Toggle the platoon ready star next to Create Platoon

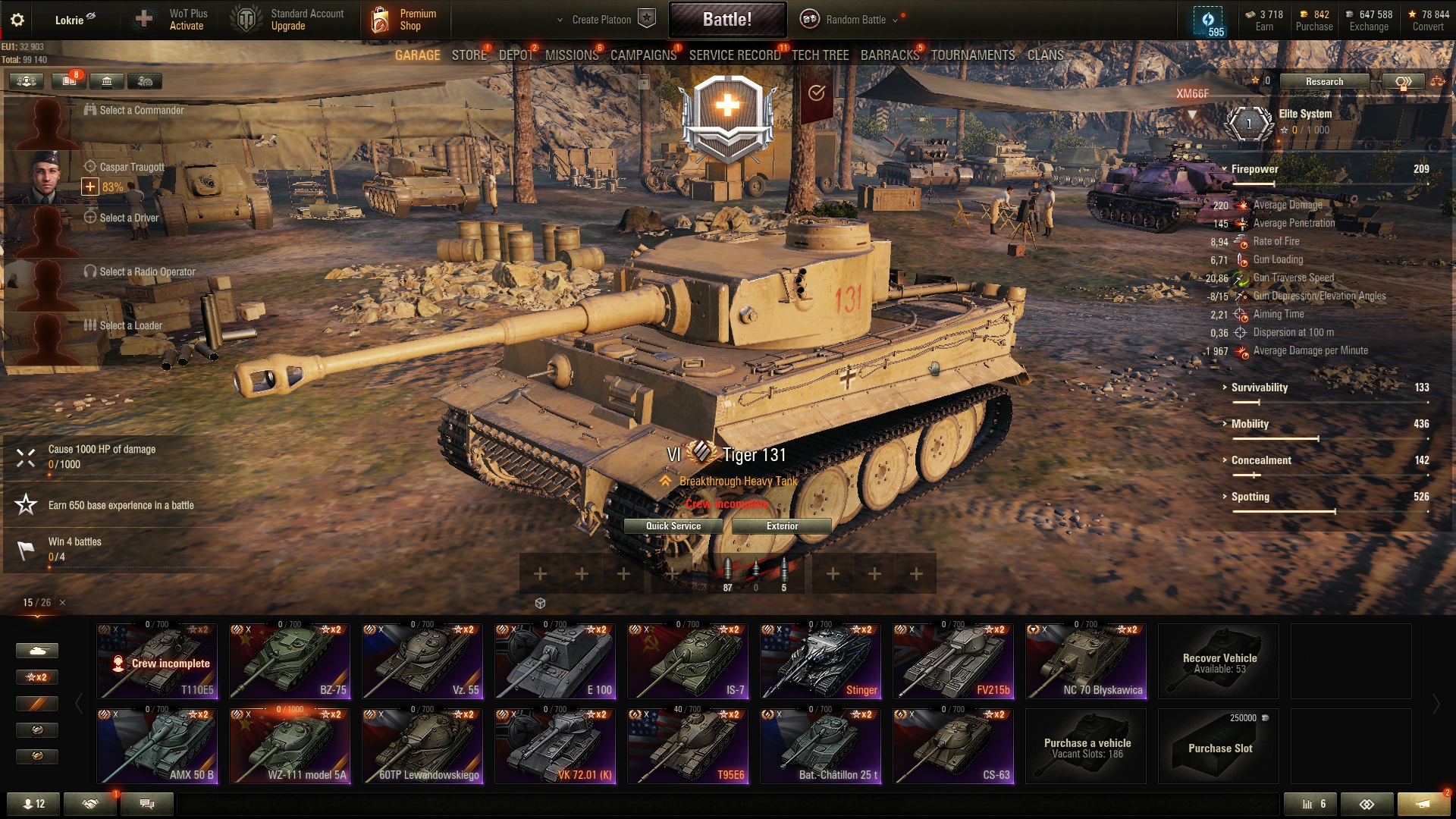(x=647, y=18)
